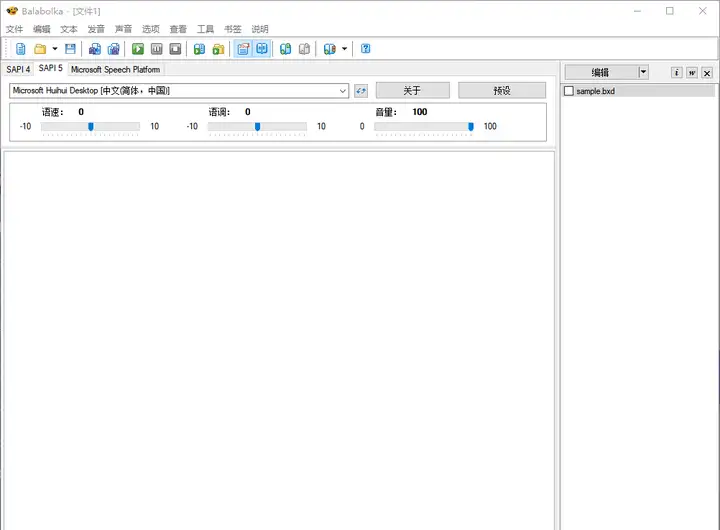This screenshot has width=720, height=530.
Task: Open the 发音 menu
Action: (x=96, y=29)
